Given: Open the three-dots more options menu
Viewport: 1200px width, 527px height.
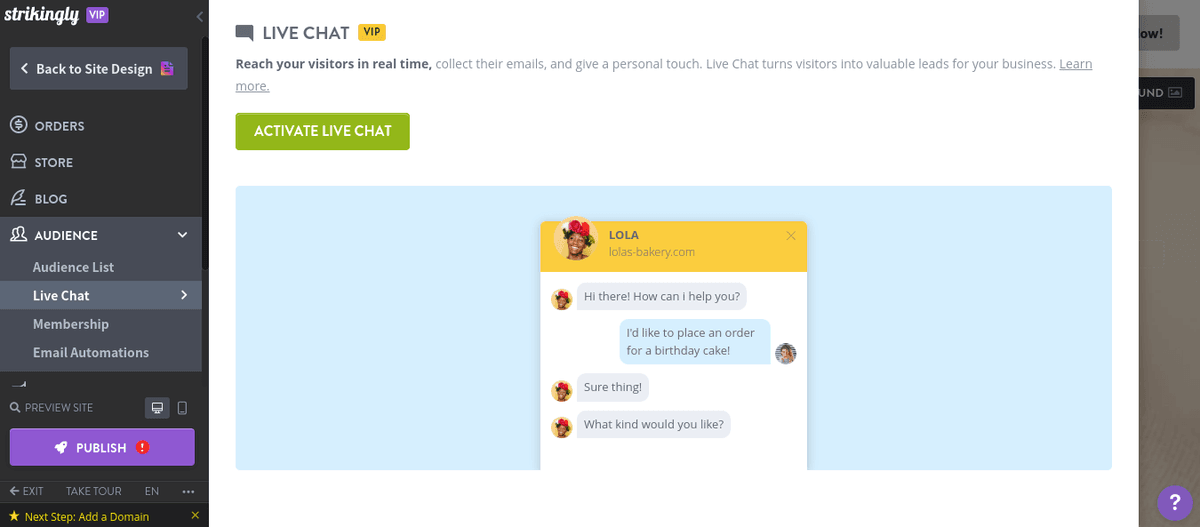Looking at the screenshot, I should pyautogui.click(x=188, y=491).
